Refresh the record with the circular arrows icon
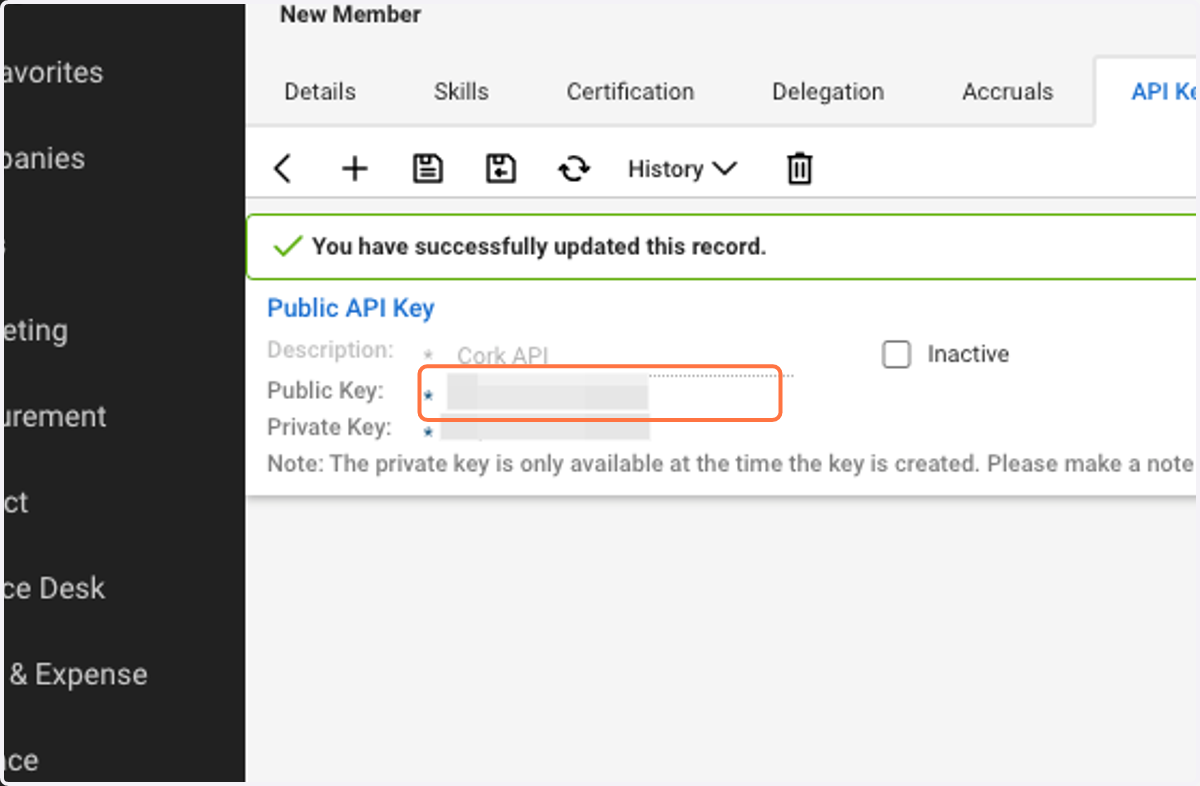Viewport: 1200px width, 786px height. tap(574, 169)
